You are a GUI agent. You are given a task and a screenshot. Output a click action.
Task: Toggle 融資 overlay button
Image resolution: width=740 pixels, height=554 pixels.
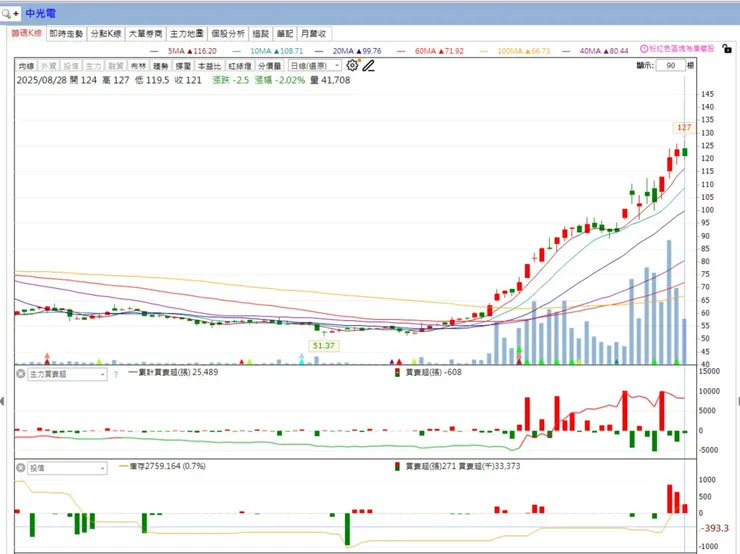(x=116, y=66)
